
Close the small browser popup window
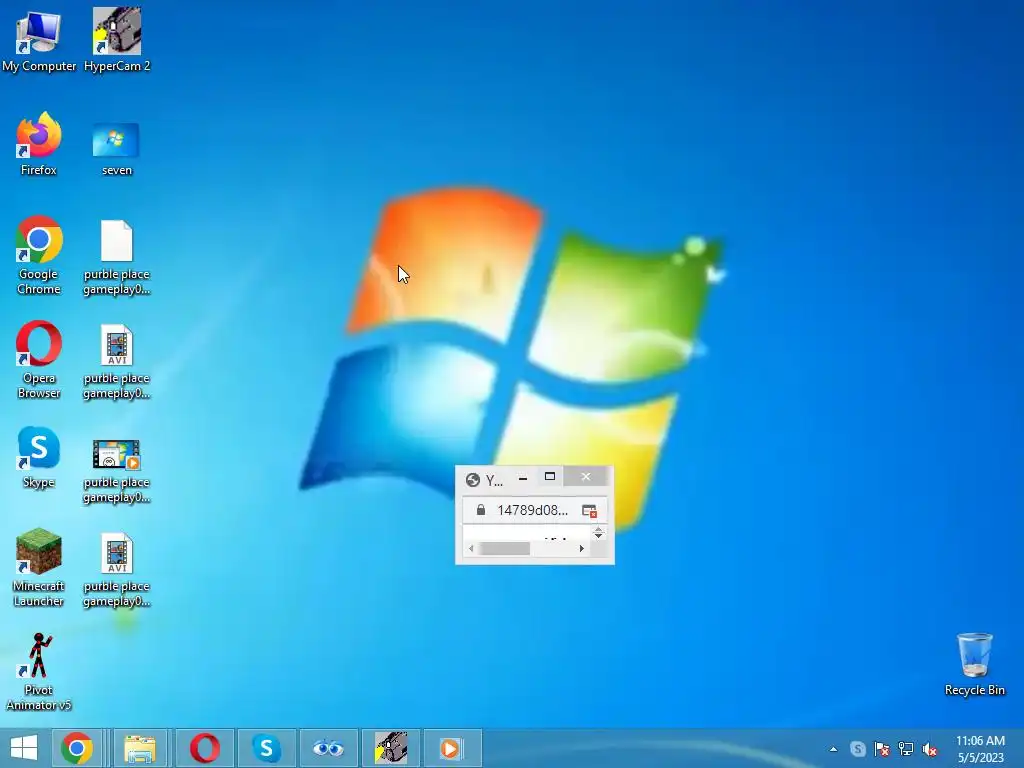tap(586, 477)
